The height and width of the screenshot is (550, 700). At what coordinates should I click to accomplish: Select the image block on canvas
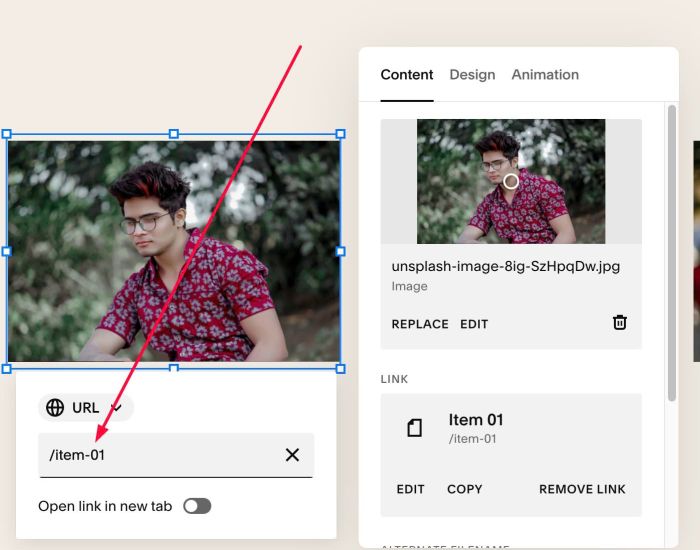coord(174,251)
